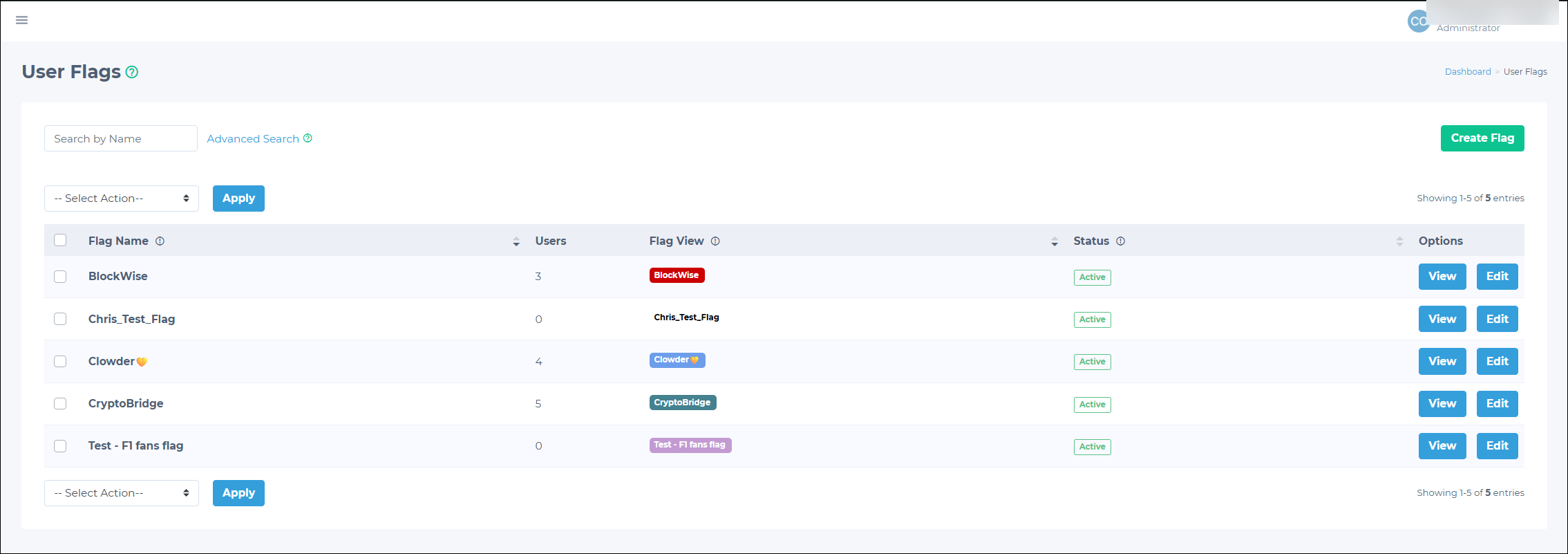This screenshot has width=1568, height=554.
Task: Open the top Select Action dropdown
Action: coord(122,198)
